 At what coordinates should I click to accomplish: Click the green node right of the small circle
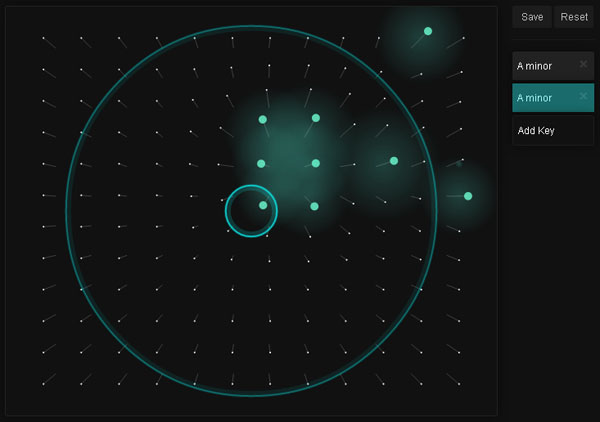click(314, 206)
